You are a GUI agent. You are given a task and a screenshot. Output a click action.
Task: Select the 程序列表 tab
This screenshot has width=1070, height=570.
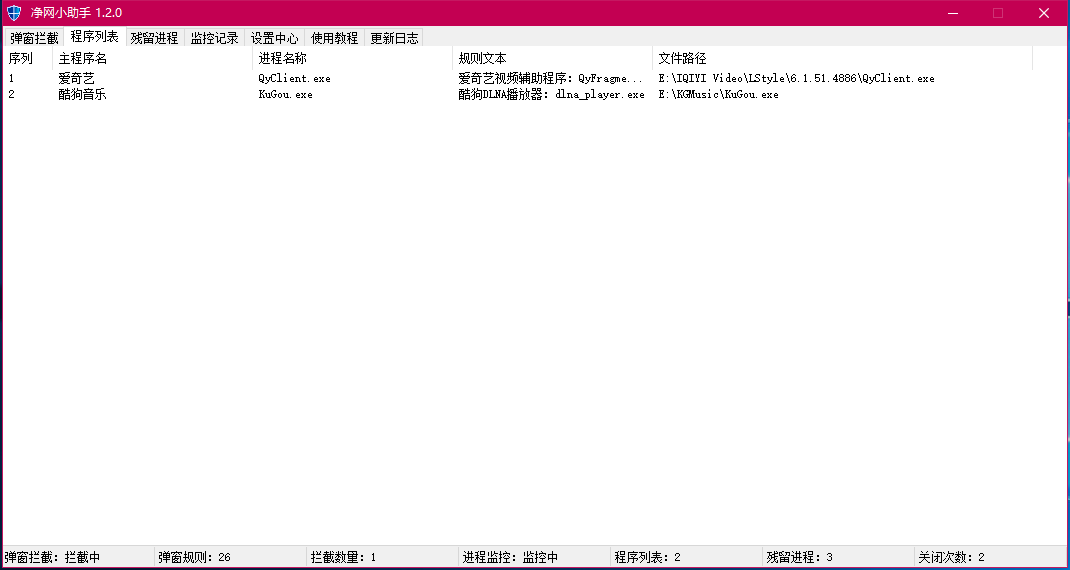pyautogui.click(x=94, y=37)
